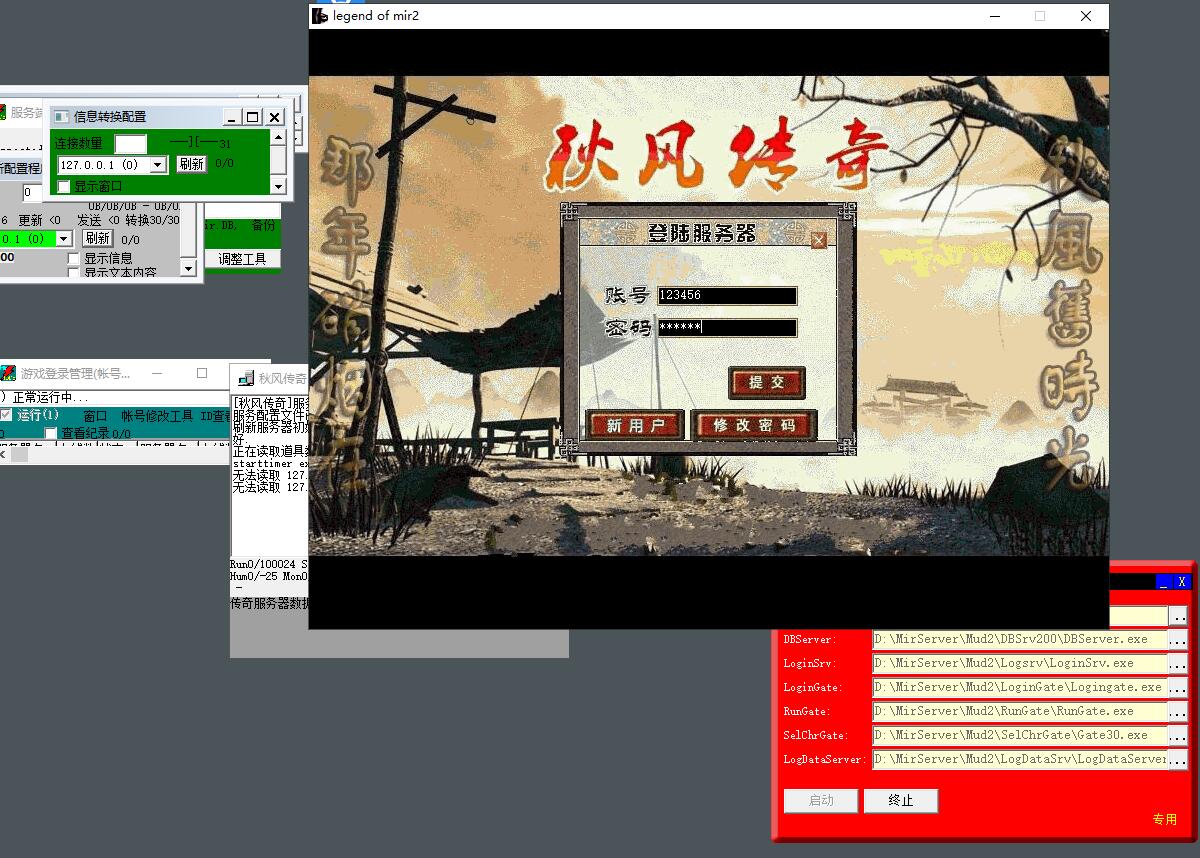
Task: Open the 窗口 menu in login manager
Action: click(x=95, y=415)
